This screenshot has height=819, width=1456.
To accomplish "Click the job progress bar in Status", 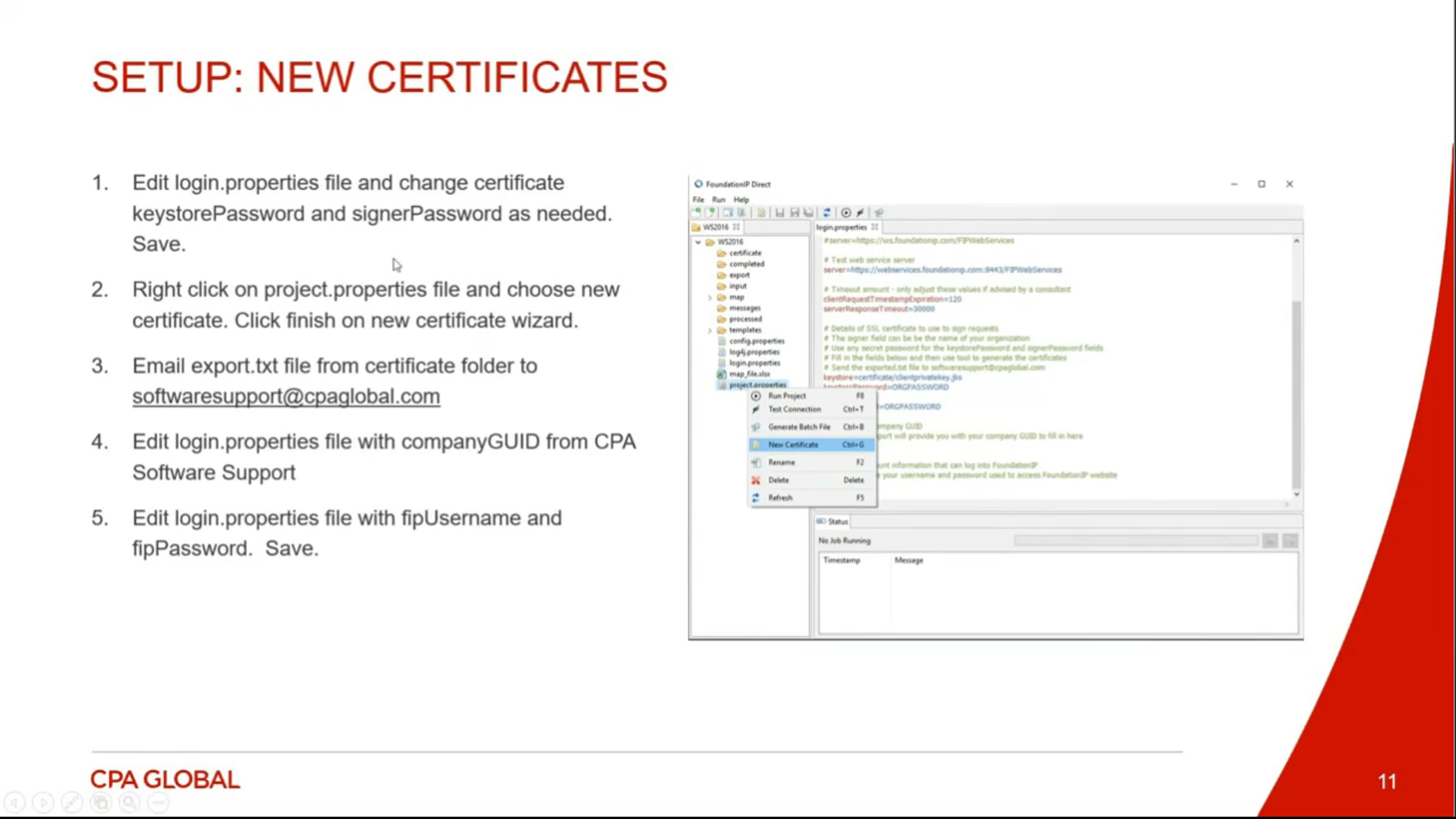I will tap(1136, 541).
